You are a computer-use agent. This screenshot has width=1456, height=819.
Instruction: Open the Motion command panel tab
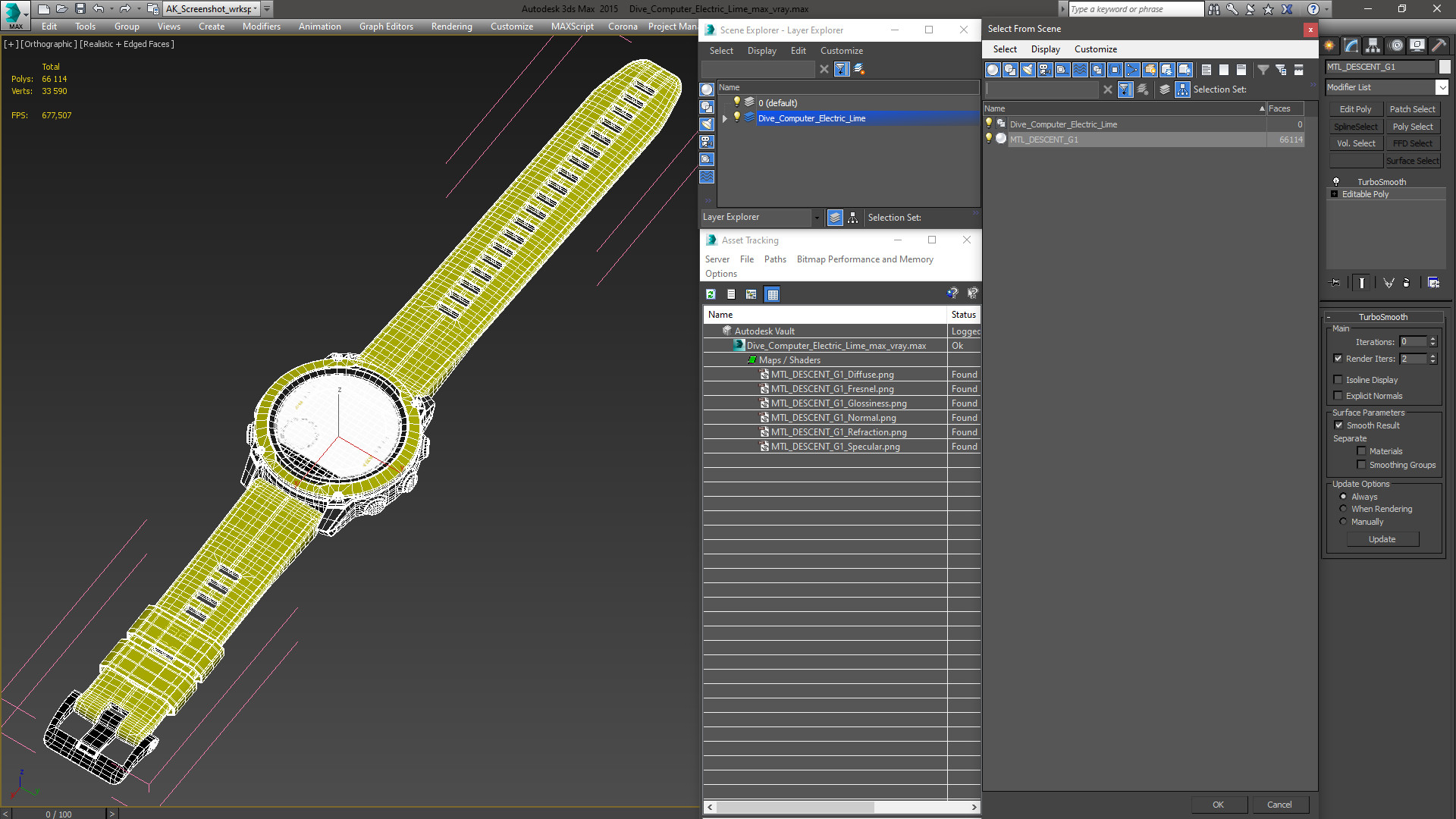coord(1396,45)
